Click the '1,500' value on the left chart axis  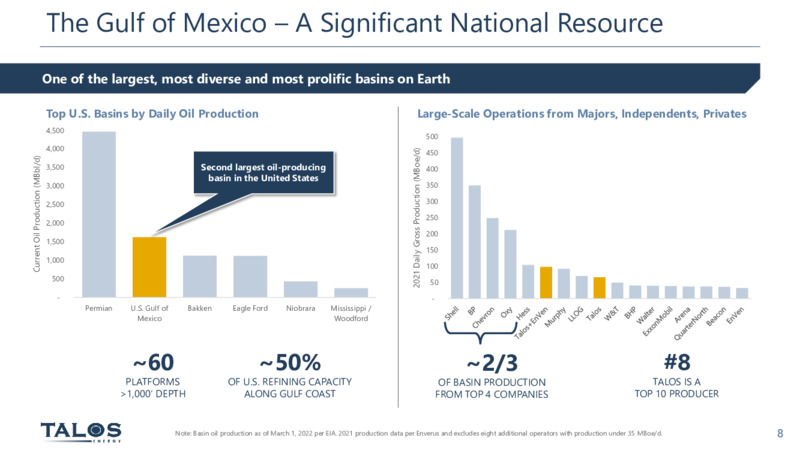(55, 242)
